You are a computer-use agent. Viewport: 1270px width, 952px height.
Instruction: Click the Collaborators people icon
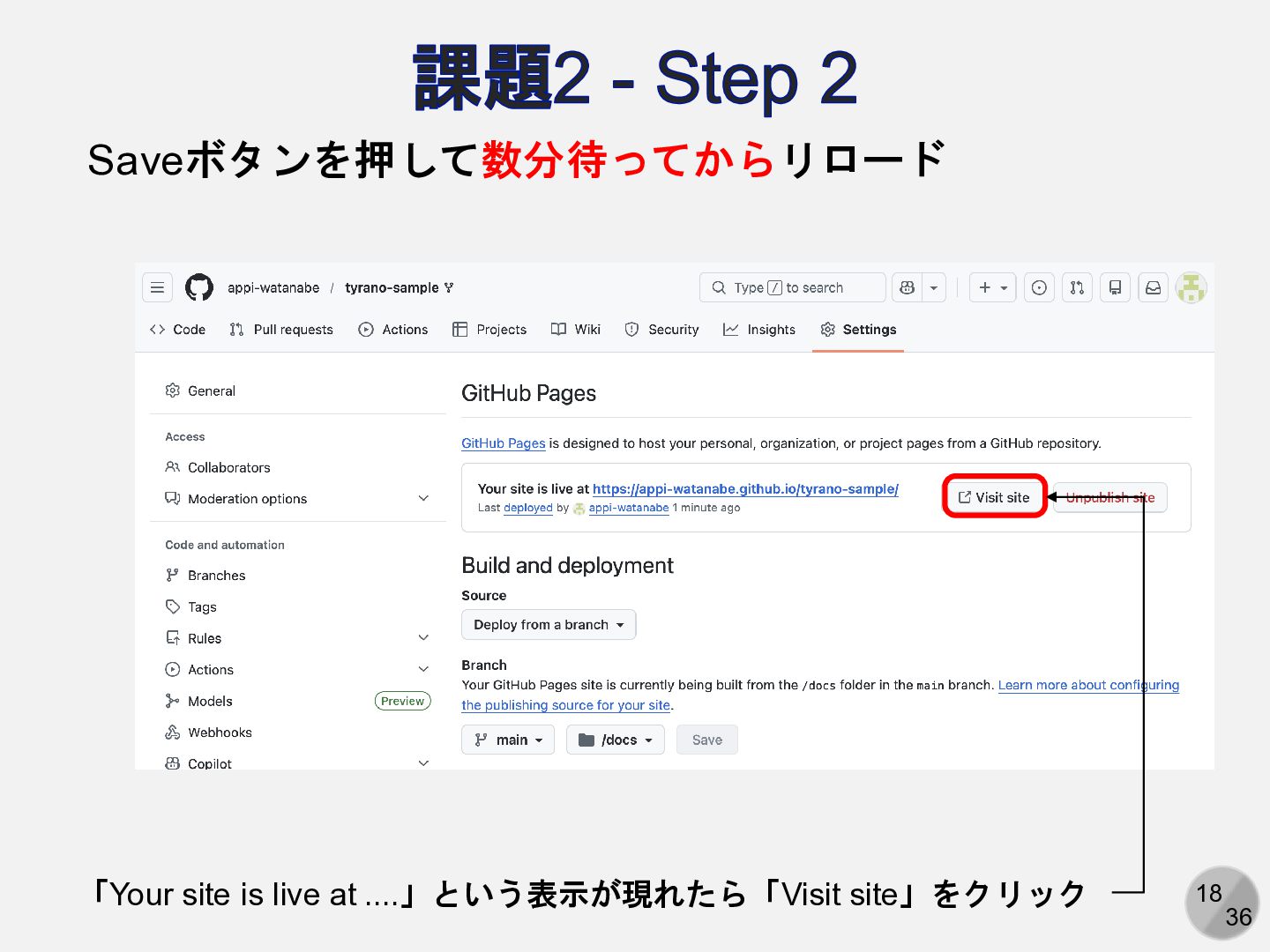[173, 467]
